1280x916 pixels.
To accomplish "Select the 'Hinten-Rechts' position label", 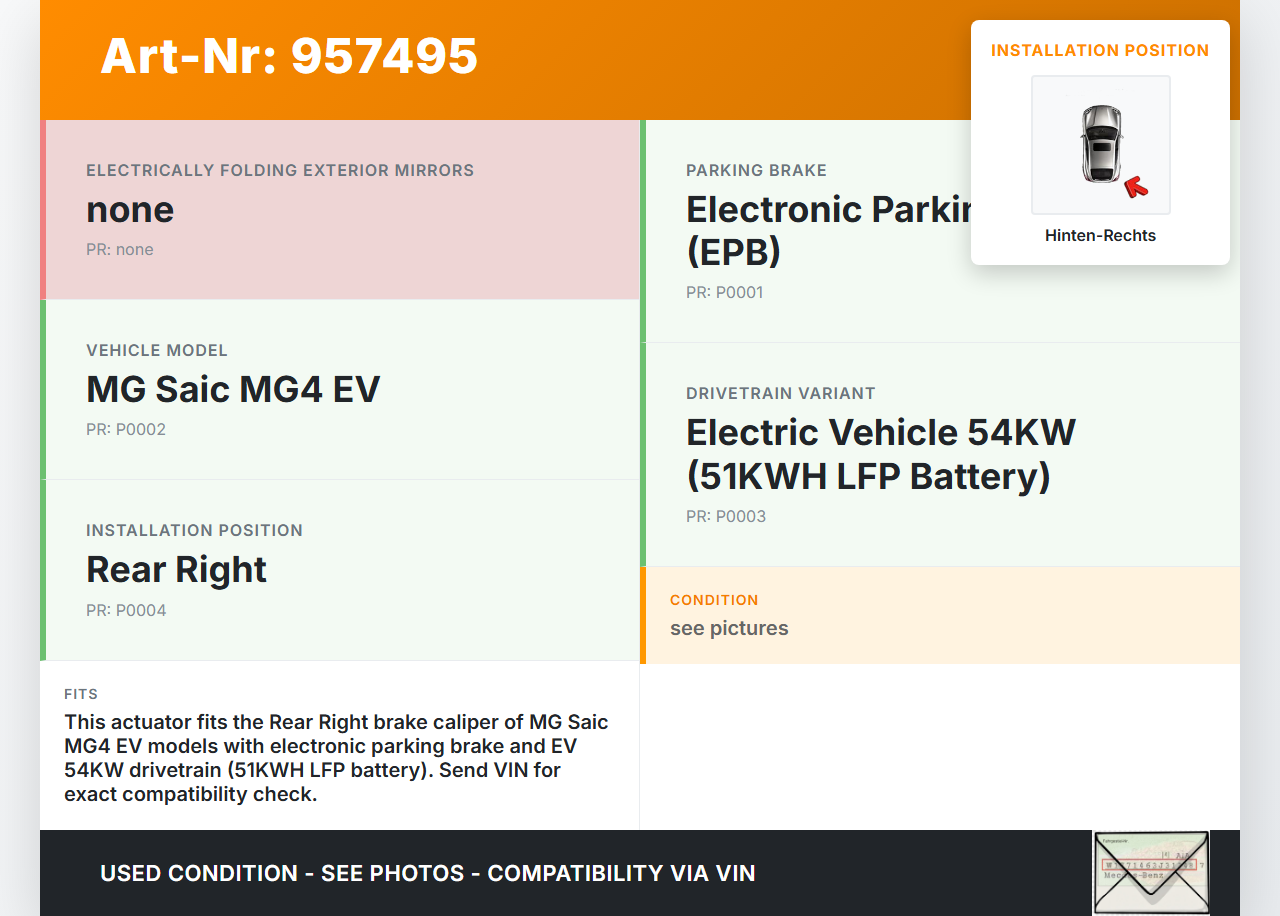I will point(1100,236).
